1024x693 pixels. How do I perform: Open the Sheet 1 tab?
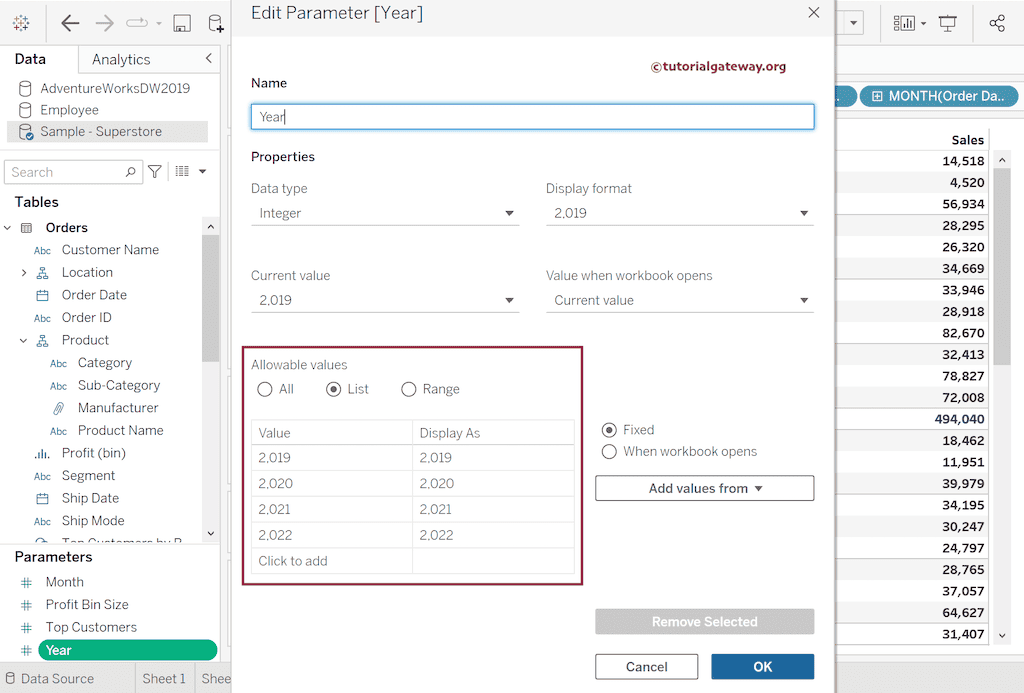164,678
